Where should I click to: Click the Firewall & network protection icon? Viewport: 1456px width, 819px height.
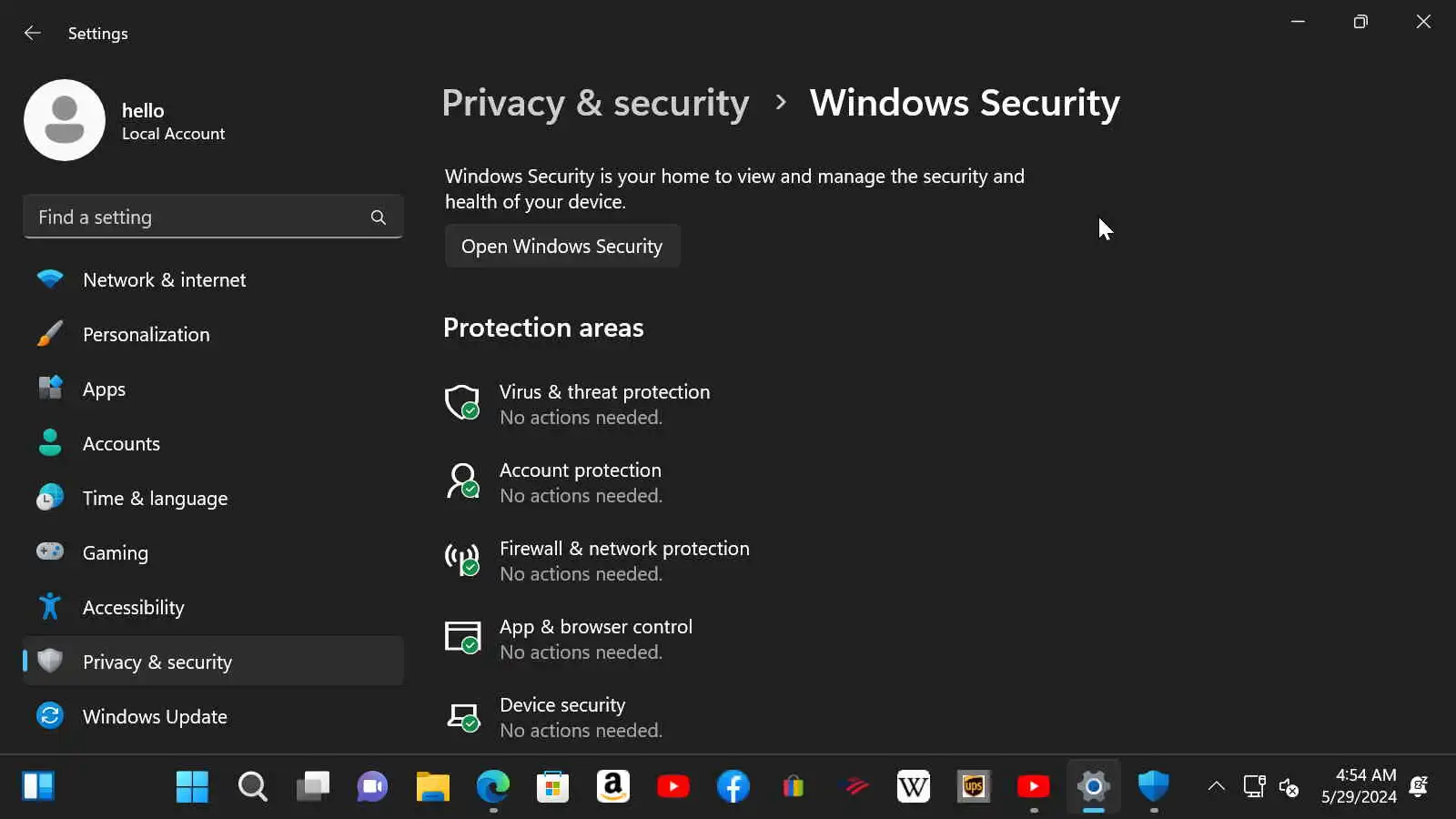462,558
